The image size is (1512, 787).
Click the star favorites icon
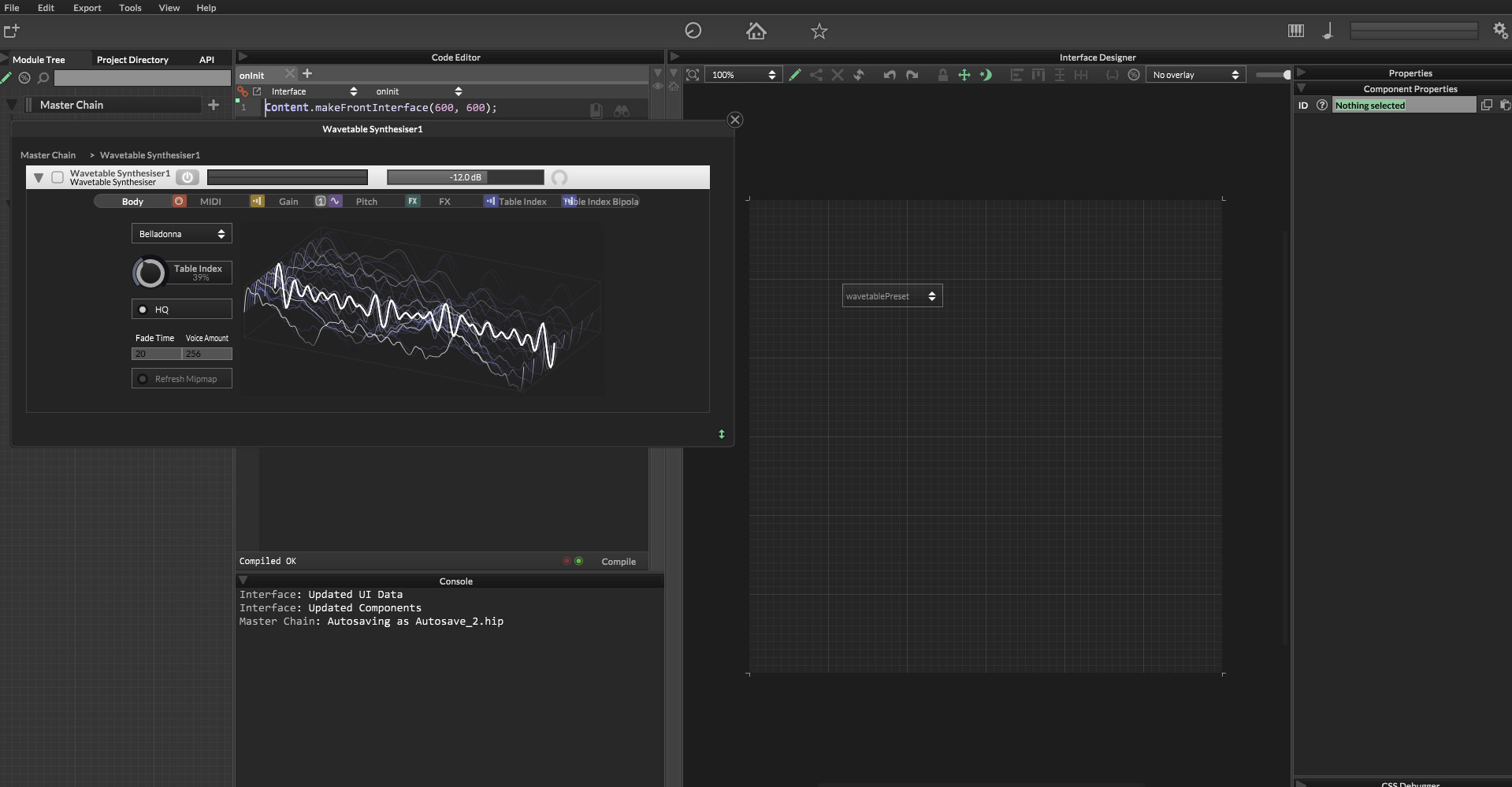819,31
